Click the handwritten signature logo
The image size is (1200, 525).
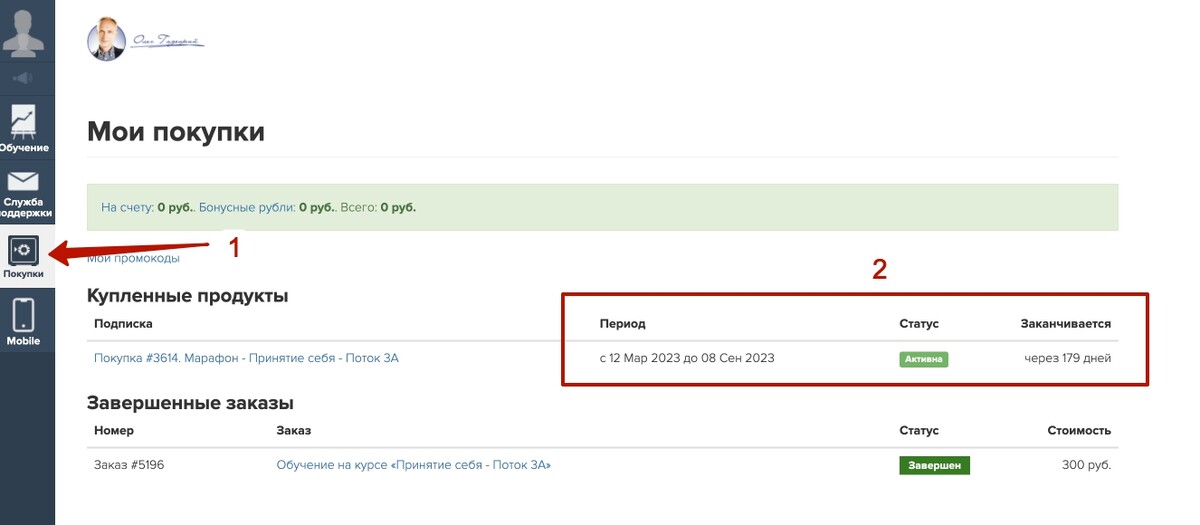click(x=167, y=41)
